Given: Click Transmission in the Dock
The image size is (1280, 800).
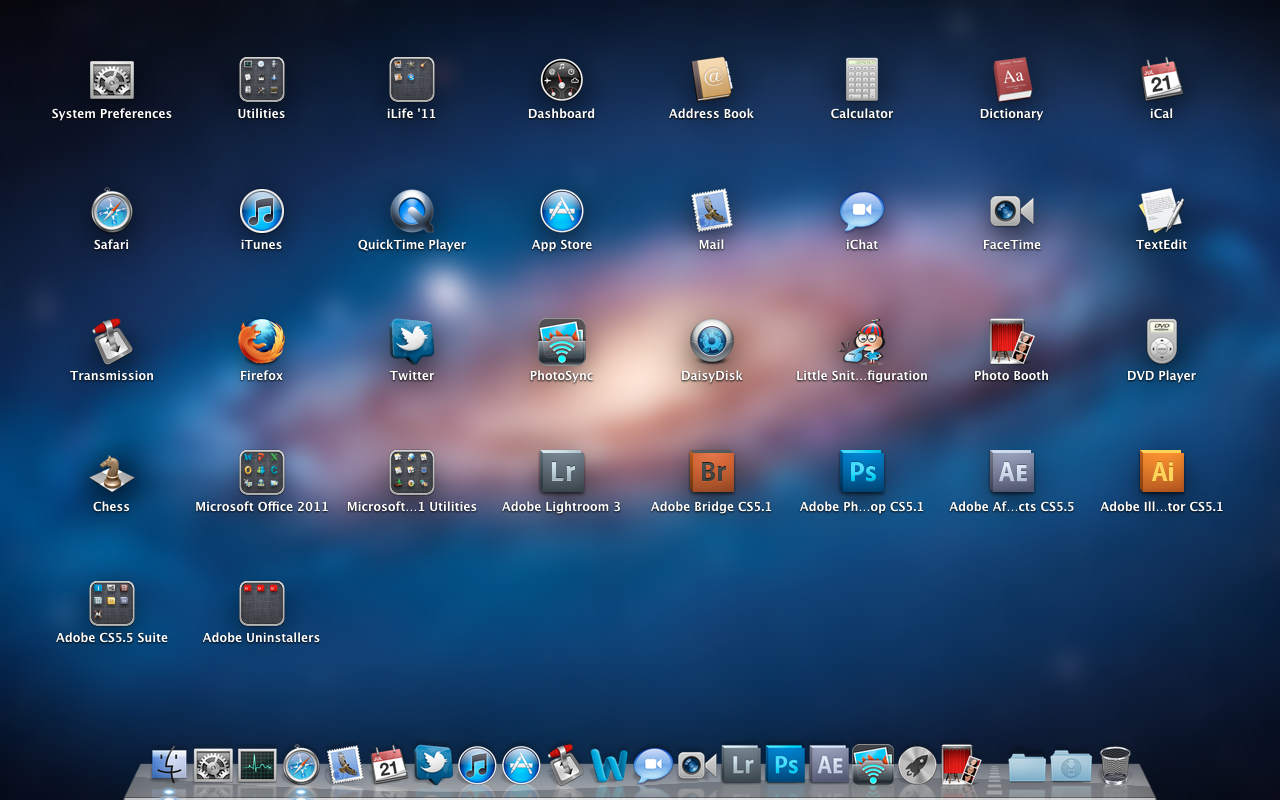Looking at the screenshot, I should 565,766.
